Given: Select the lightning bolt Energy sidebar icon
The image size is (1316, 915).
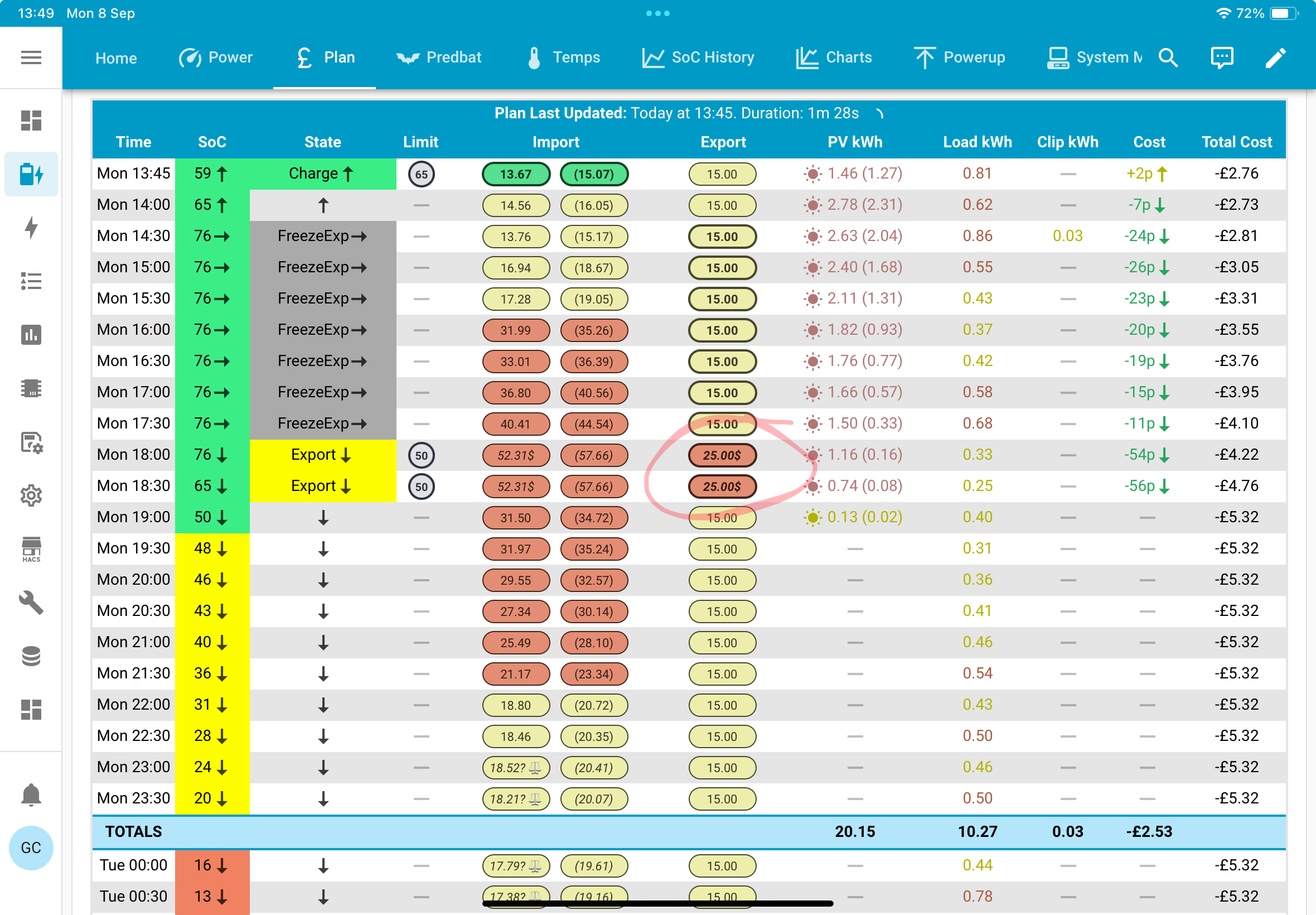Looking at the screenshot, I should [31, 228].
